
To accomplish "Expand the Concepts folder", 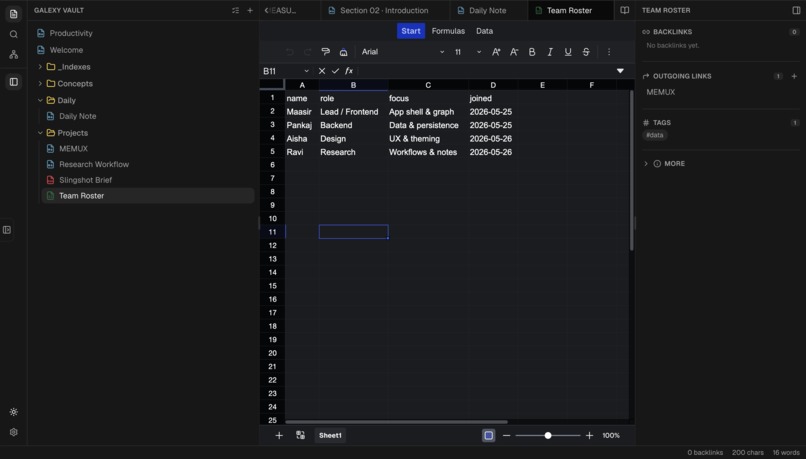I will click(x=40, y=83).
